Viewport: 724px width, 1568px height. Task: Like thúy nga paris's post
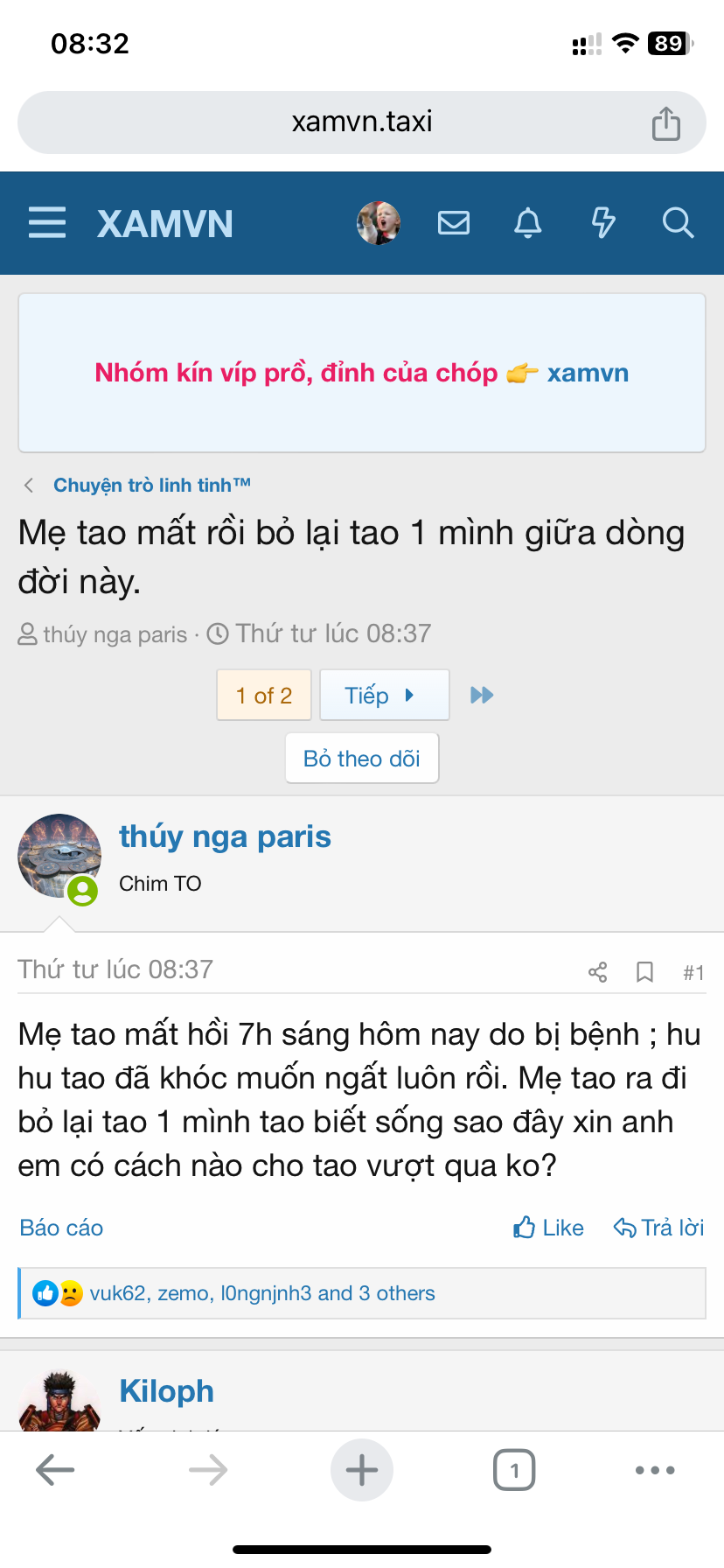548,1228
